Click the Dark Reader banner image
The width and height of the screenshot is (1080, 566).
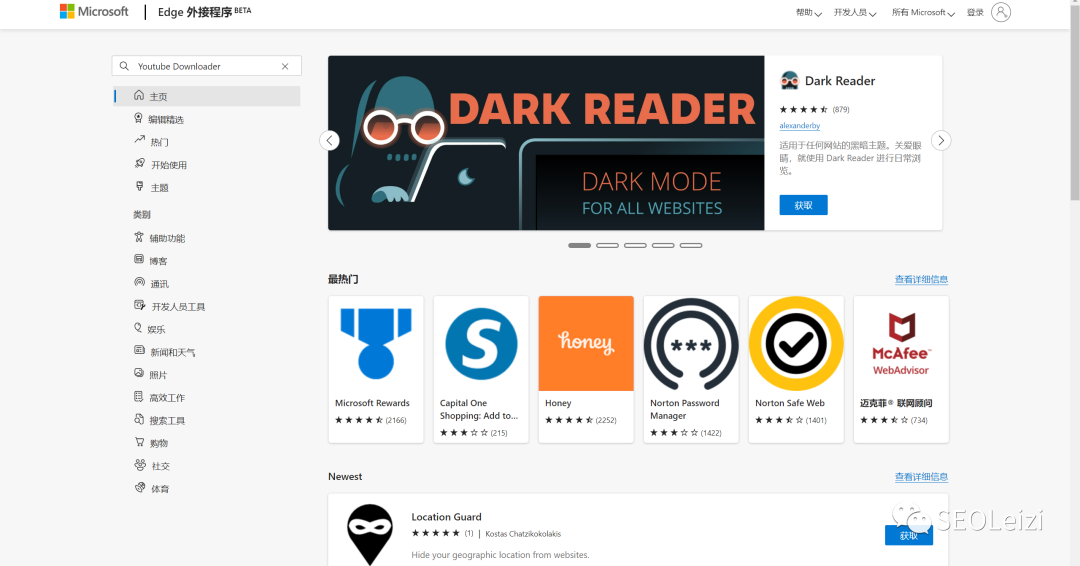(x=546, y=143)
